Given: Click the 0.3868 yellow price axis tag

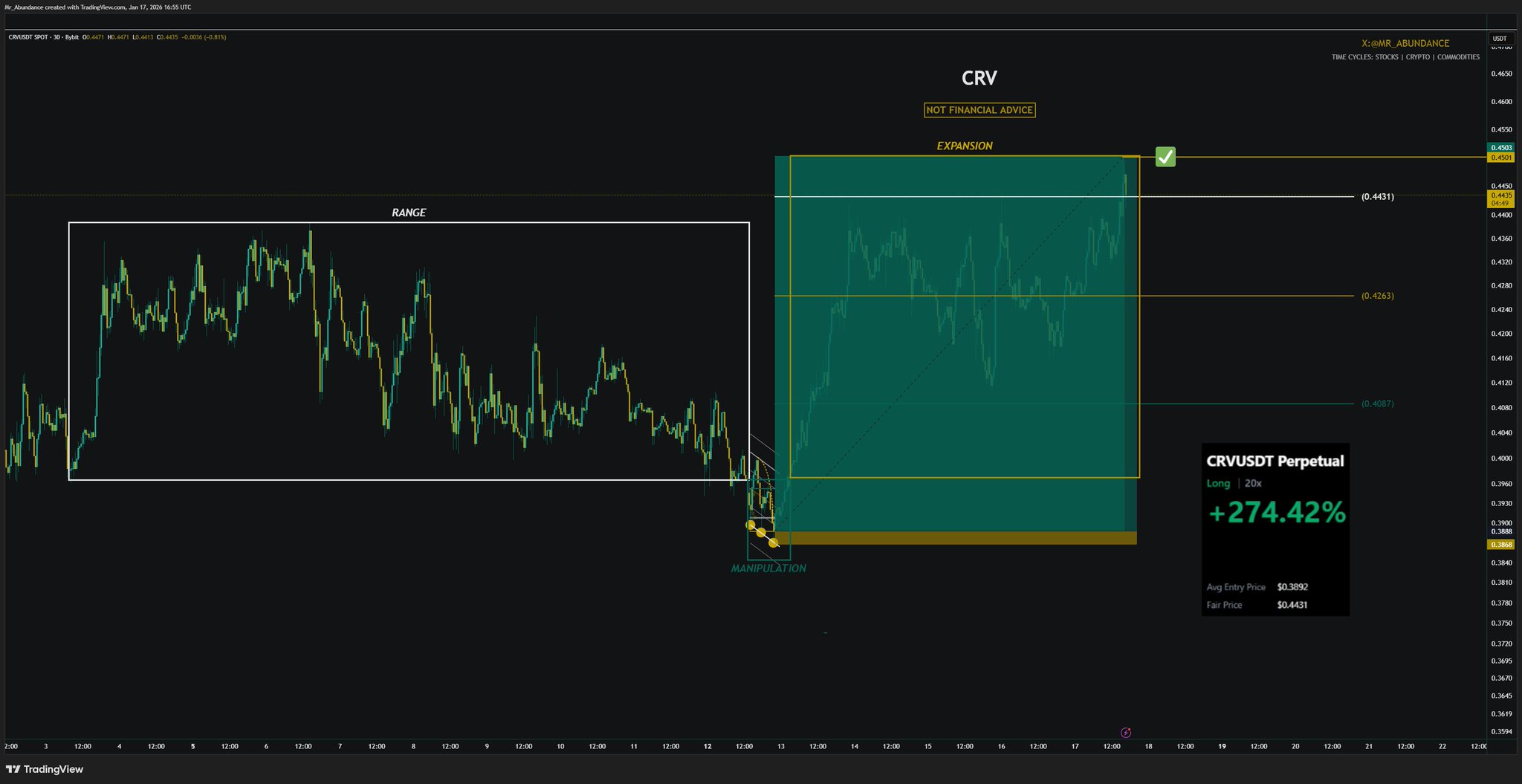Looking at the screenshot, I should coord(1500,545).
